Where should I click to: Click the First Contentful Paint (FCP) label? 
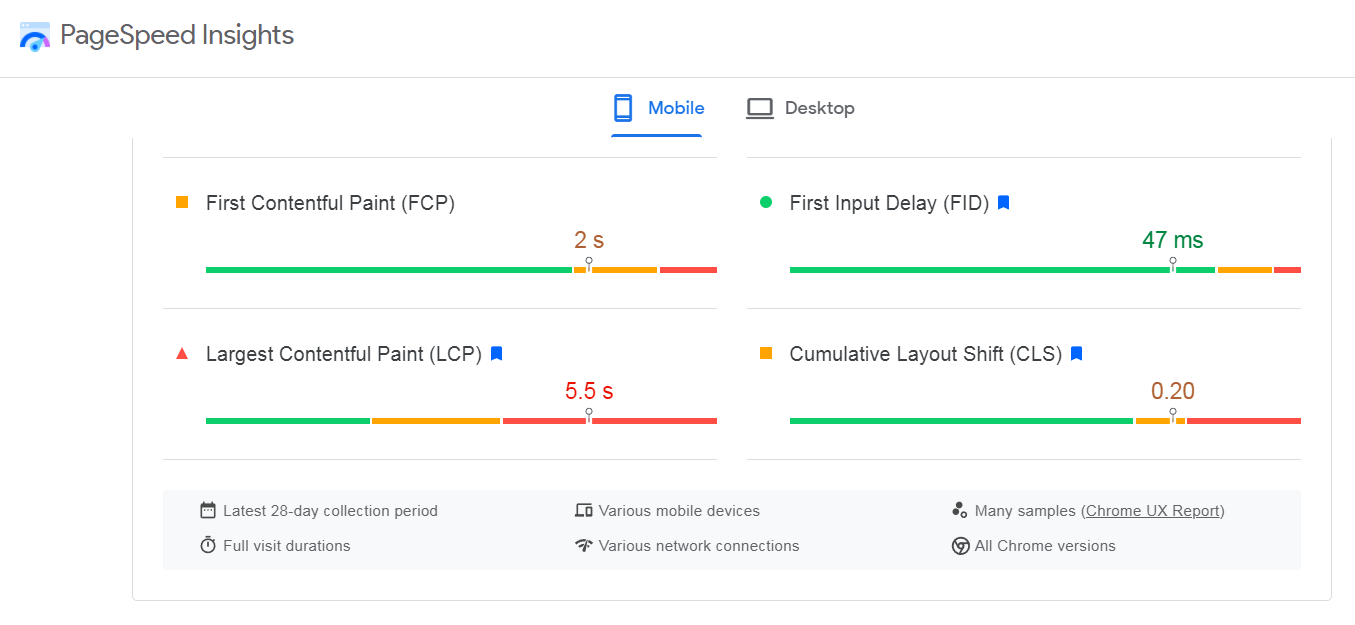coord(330,203)
